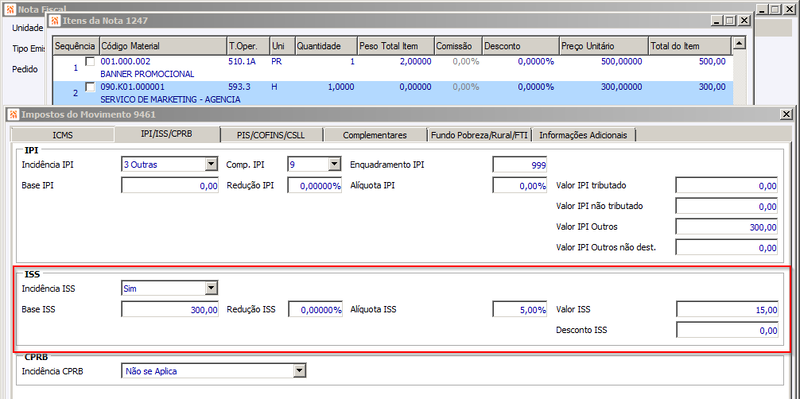Switch to the ICMS tab
The image size is (800, 399).
coord(62,135)
